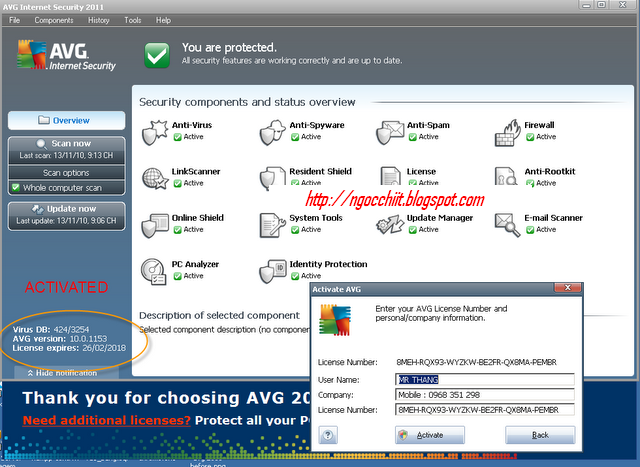Viewport: 640px width, 467px height.
Task: Open the History menu
Action: tap(99, 20)
